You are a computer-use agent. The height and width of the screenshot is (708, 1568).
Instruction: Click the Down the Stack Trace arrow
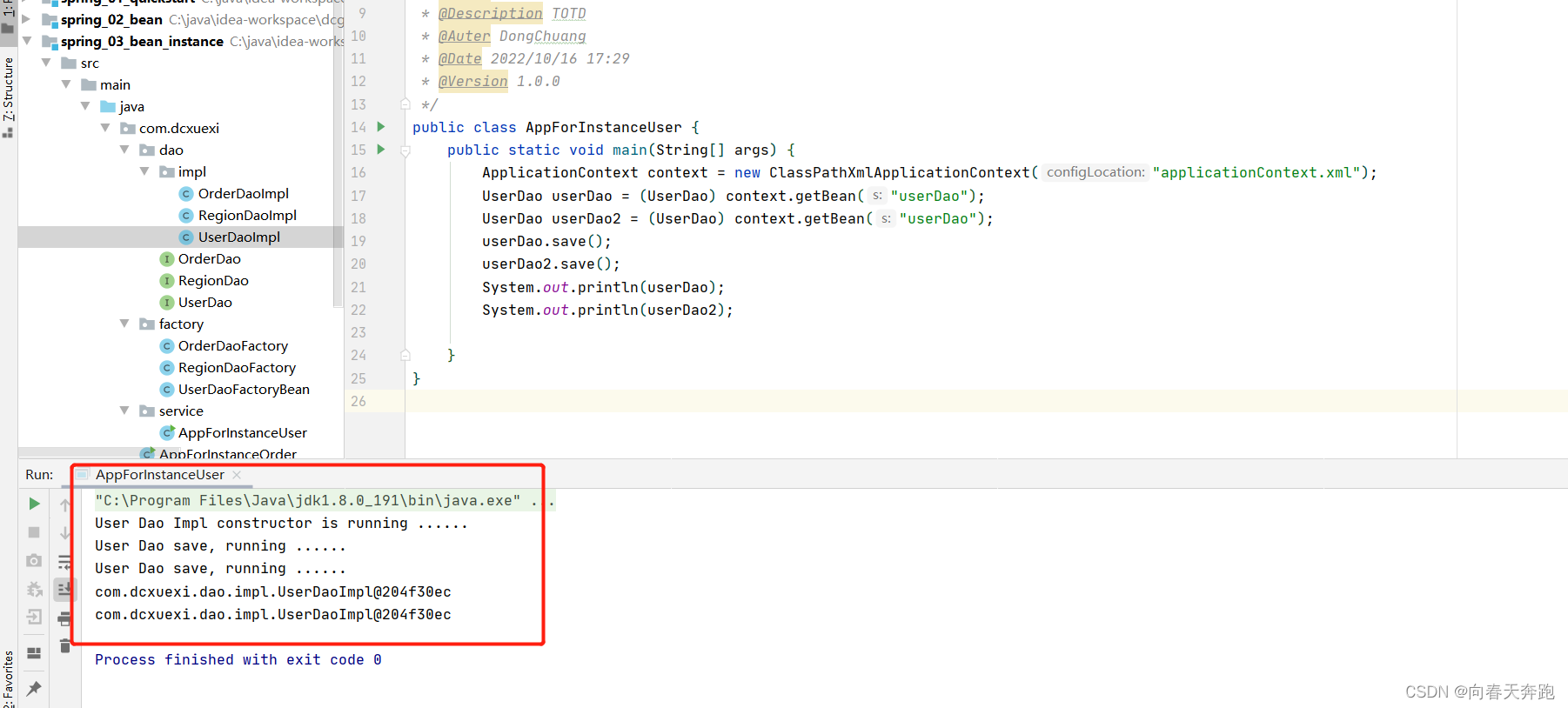65,532
